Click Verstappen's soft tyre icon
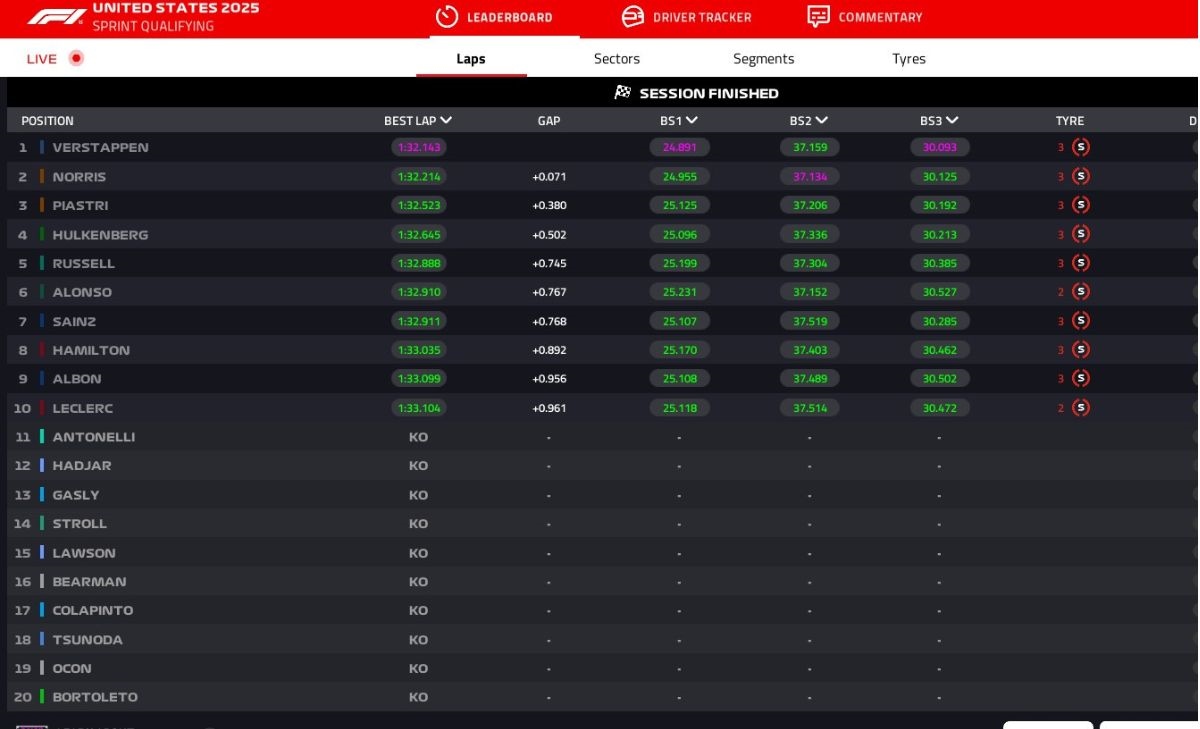This screenshot has height=729, width=1200. [1080, 147]
